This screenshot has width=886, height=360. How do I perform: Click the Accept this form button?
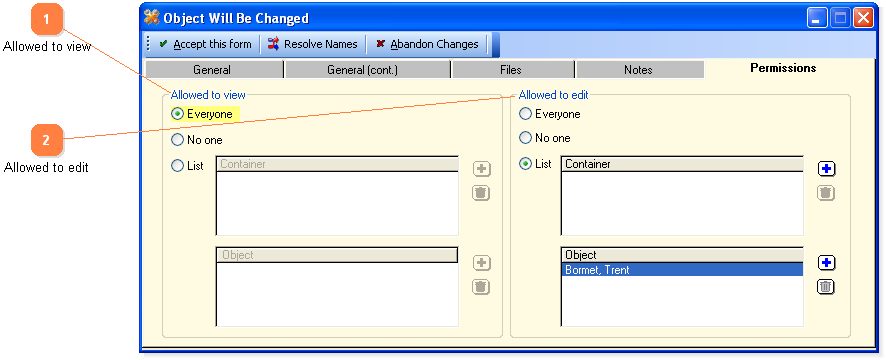tap(205, 44)
